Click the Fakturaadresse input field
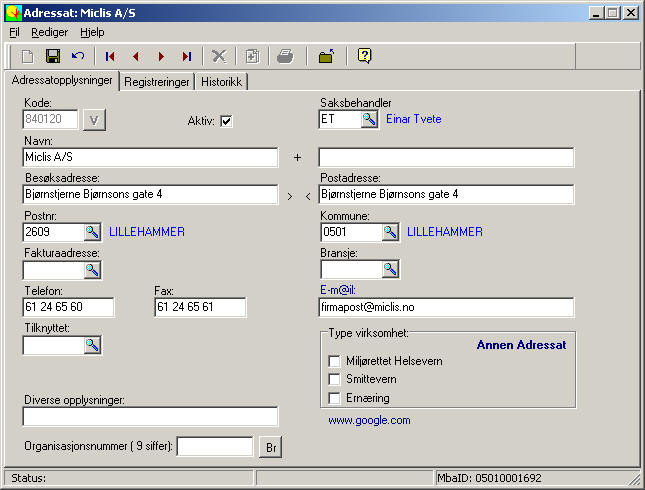The height and width of the screenshot is (490, 645). pos(53,270)
